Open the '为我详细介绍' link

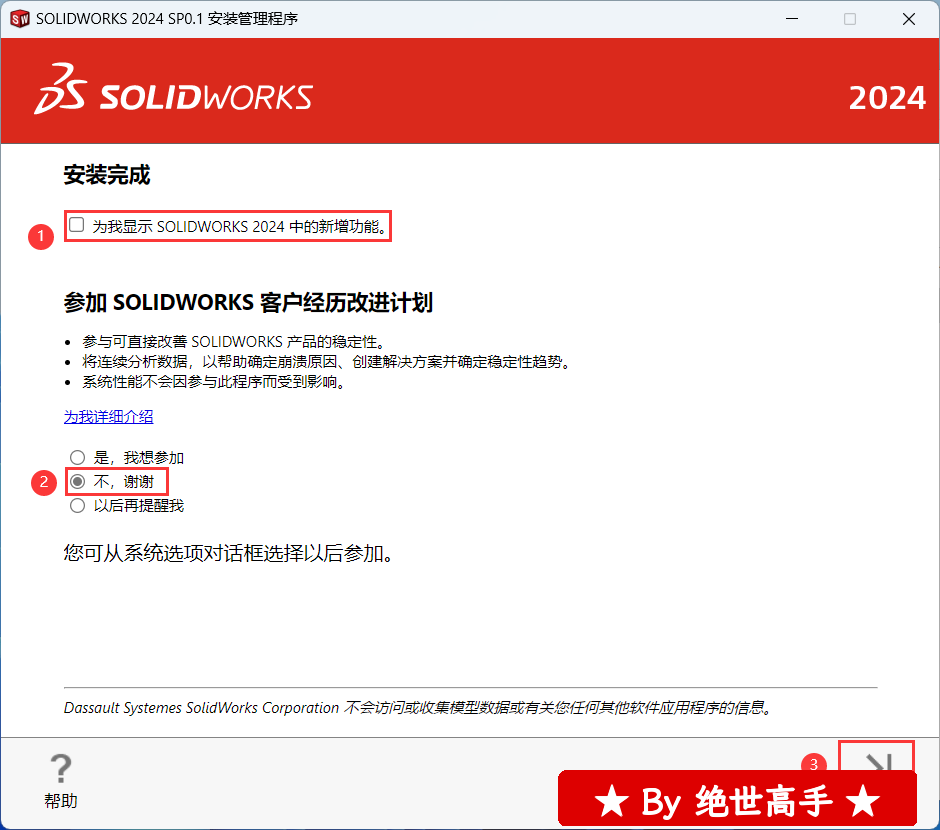click(x=109, y=416)
